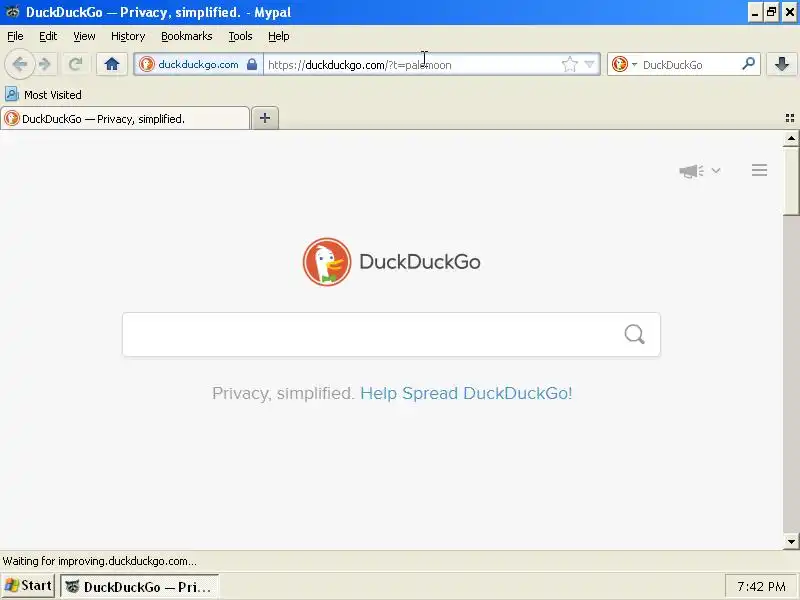Click the scrollbar down arrow

[x=791, y=542]
